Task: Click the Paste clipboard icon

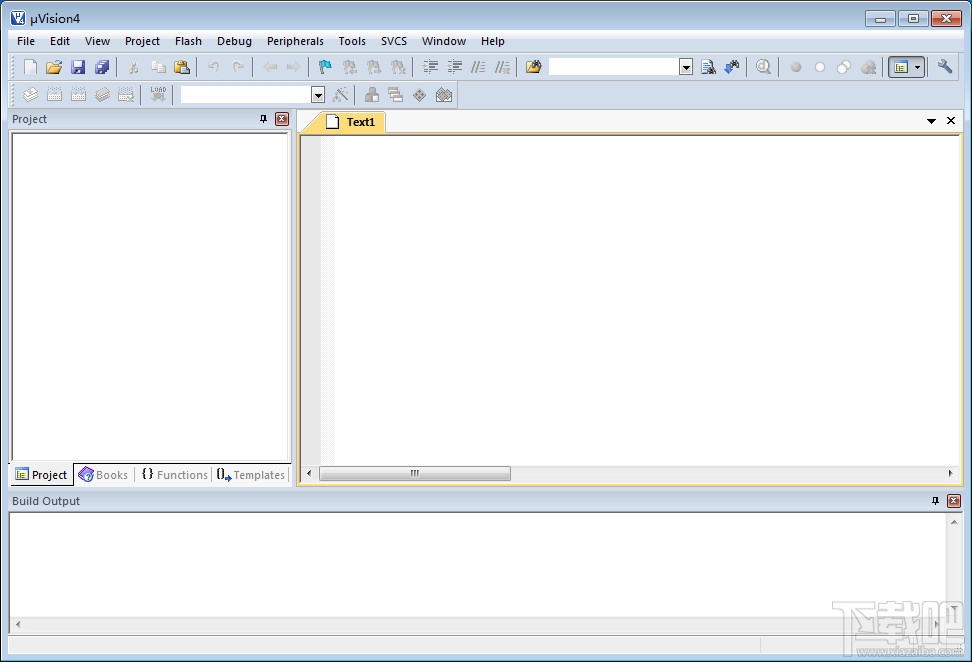Action: point(182,67)
